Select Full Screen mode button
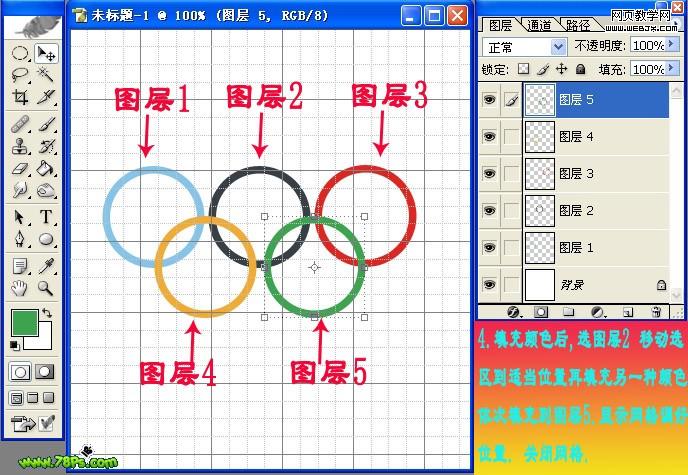 (49, 398)
